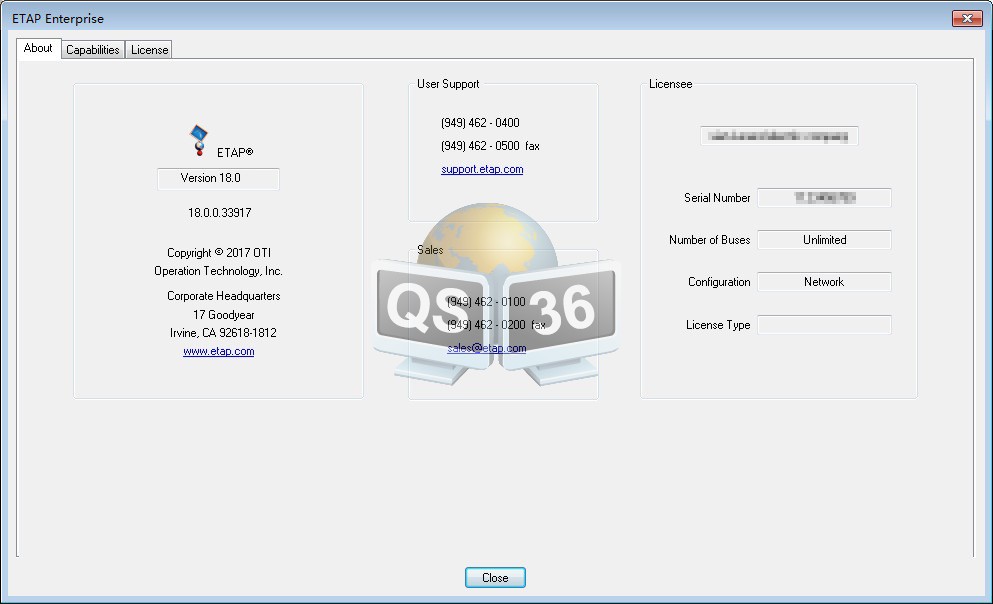993x604 pixels.
Task: Click the User Support group title
Action: (x=448, y=84)
